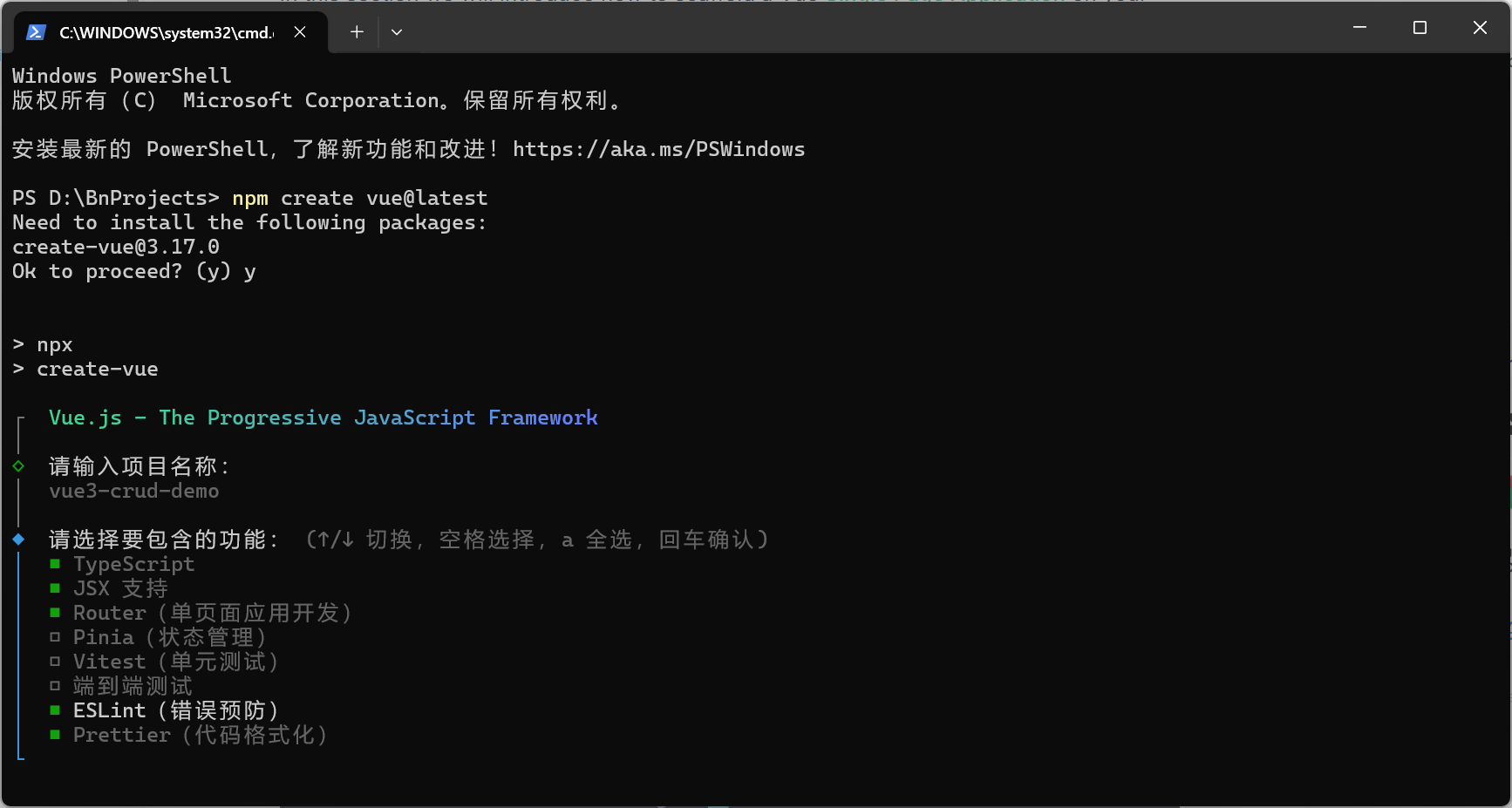
Task: Close the terminal window
Action: (1480, 28)
